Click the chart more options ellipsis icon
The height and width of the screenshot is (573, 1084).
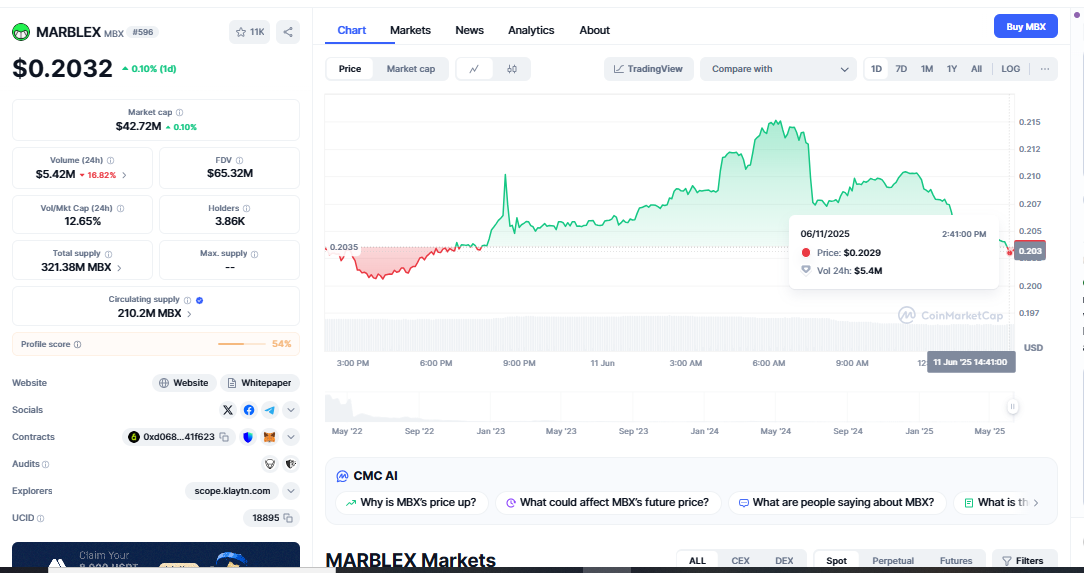[1045, 69]
